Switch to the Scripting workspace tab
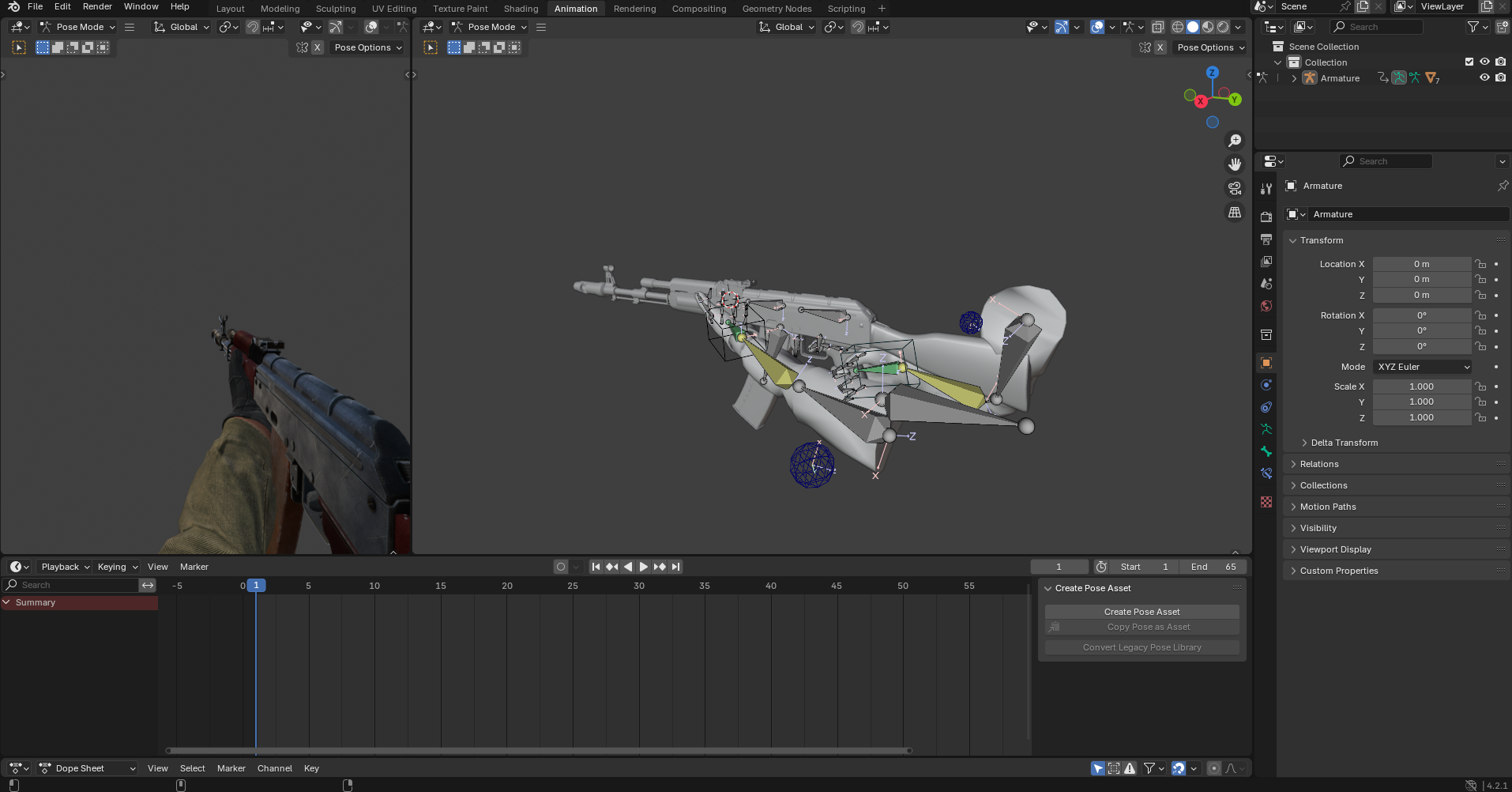Image resolution: width=1512 pixels, height=792 pixels. (846, 9)
